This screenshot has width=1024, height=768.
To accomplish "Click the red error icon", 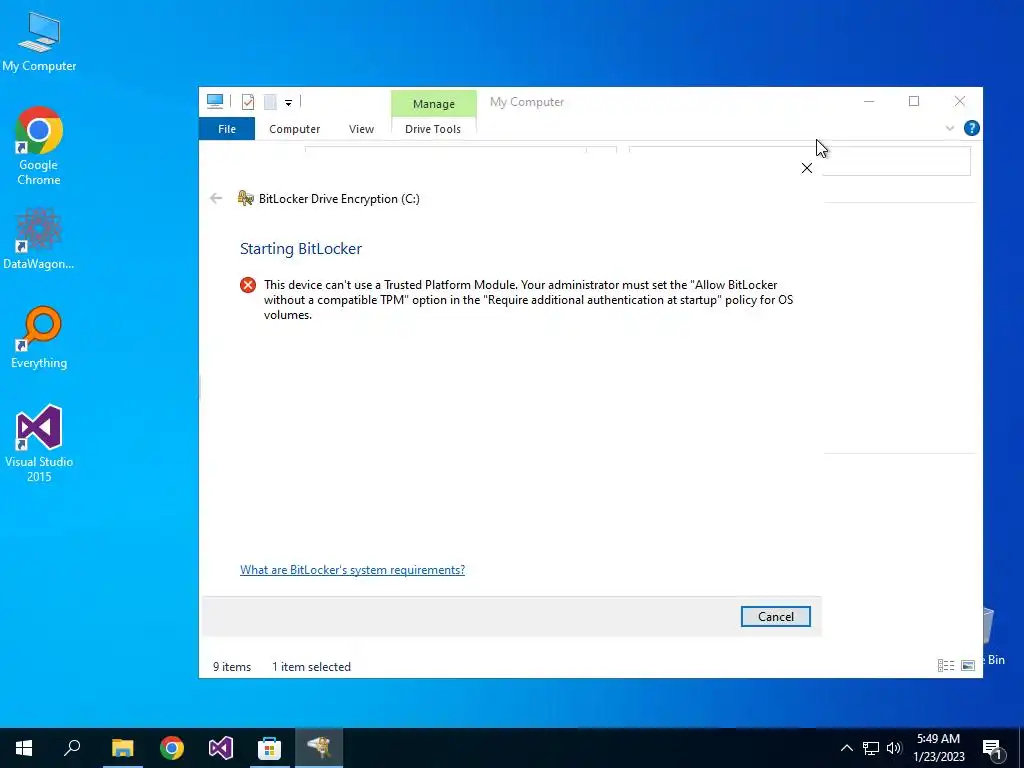I will coord(248,285).
